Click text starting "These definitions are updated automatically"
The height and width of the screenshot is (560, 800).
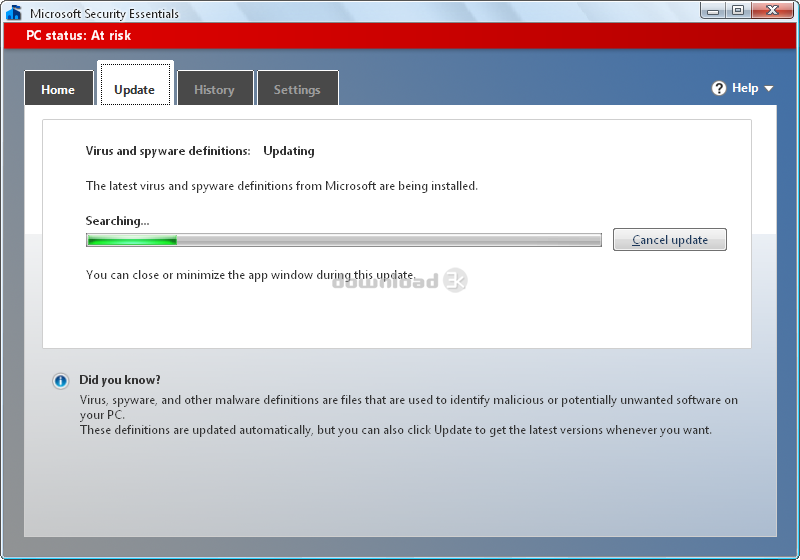tap(395, 430)
